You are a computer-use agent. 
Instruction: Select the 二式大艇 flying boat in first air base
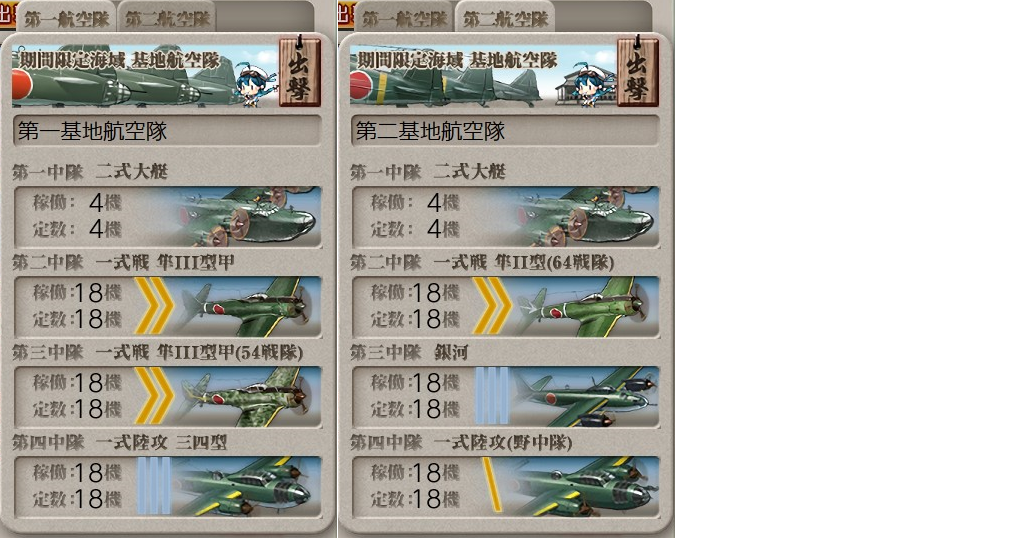click(x=167, y=217)
